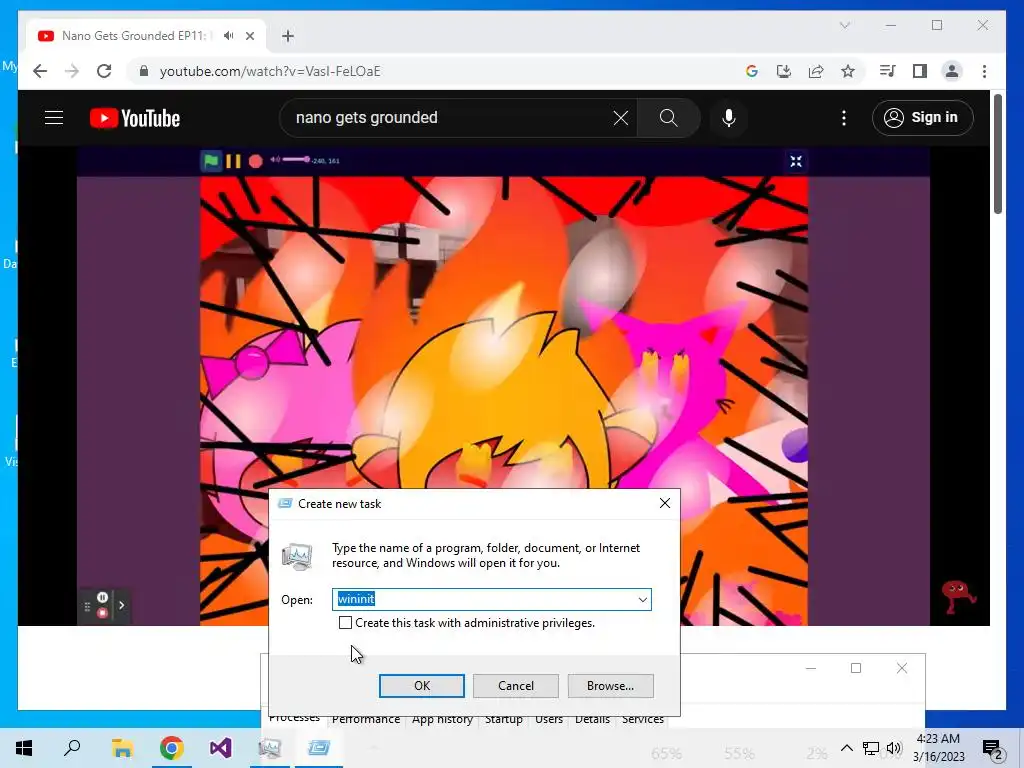The height and width of the screenshot is (768, 1024).
Task: Open the Chrome three-dot menu
Action: pos(984,71)
